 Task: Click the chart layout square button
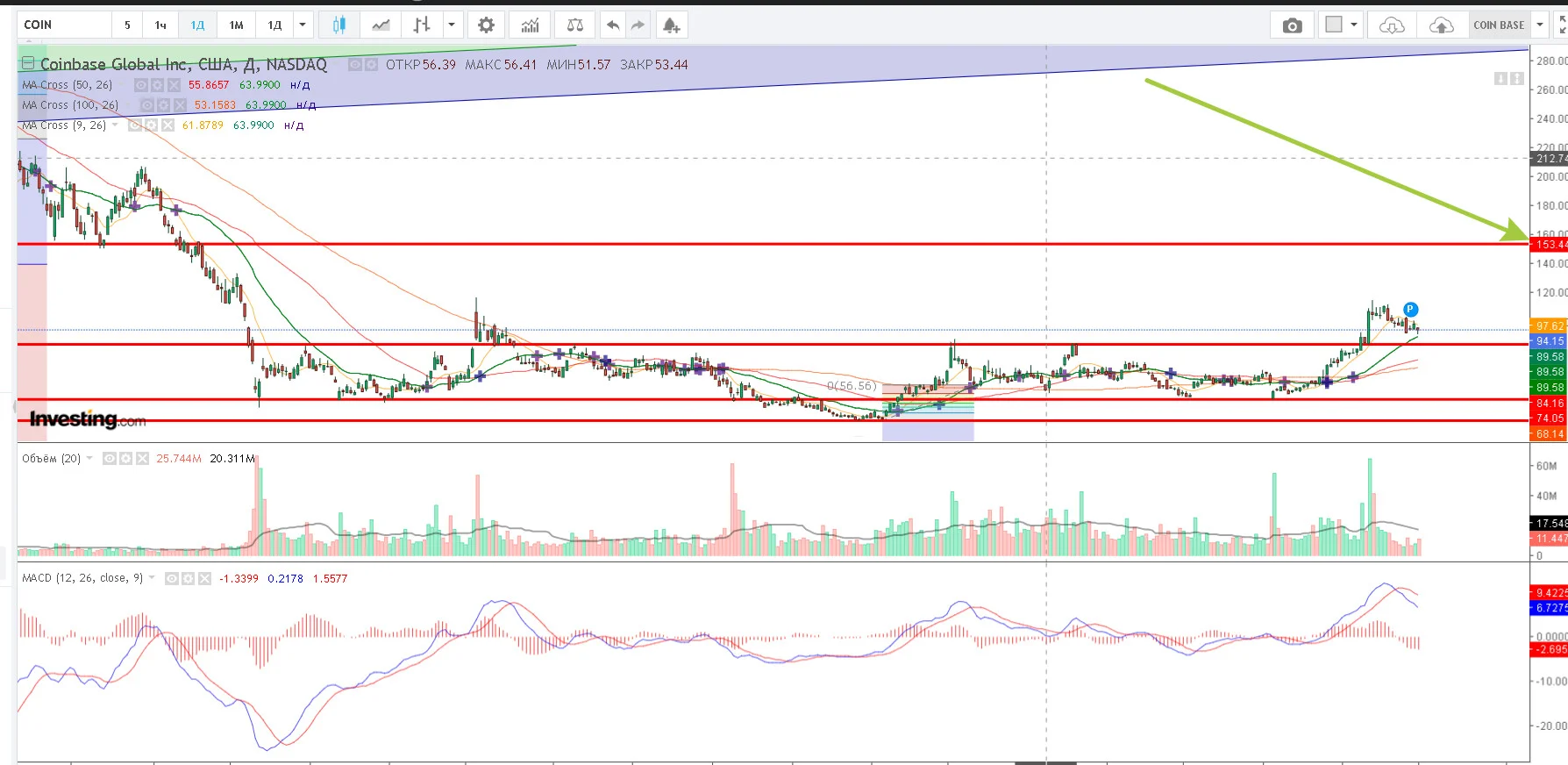coord(1334,25)
